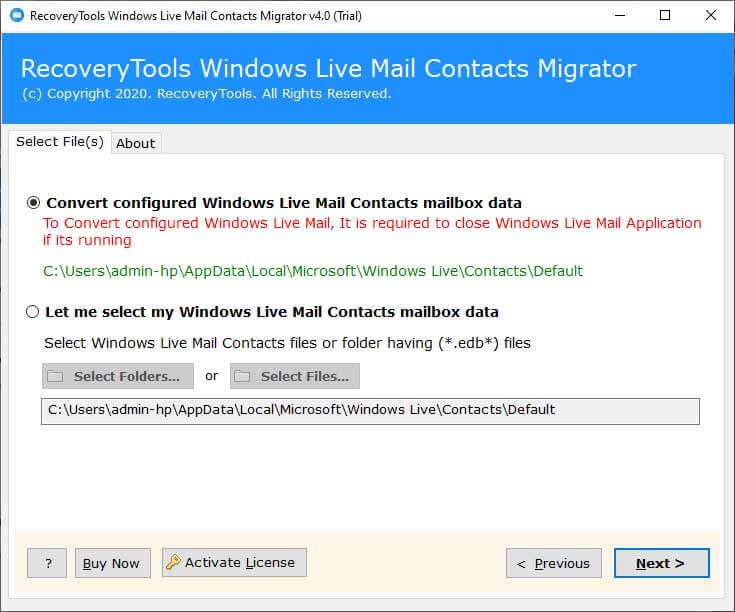Click the copyright notice in the header
This screenshot has width=735, height=612.
[x=205, y=94]
